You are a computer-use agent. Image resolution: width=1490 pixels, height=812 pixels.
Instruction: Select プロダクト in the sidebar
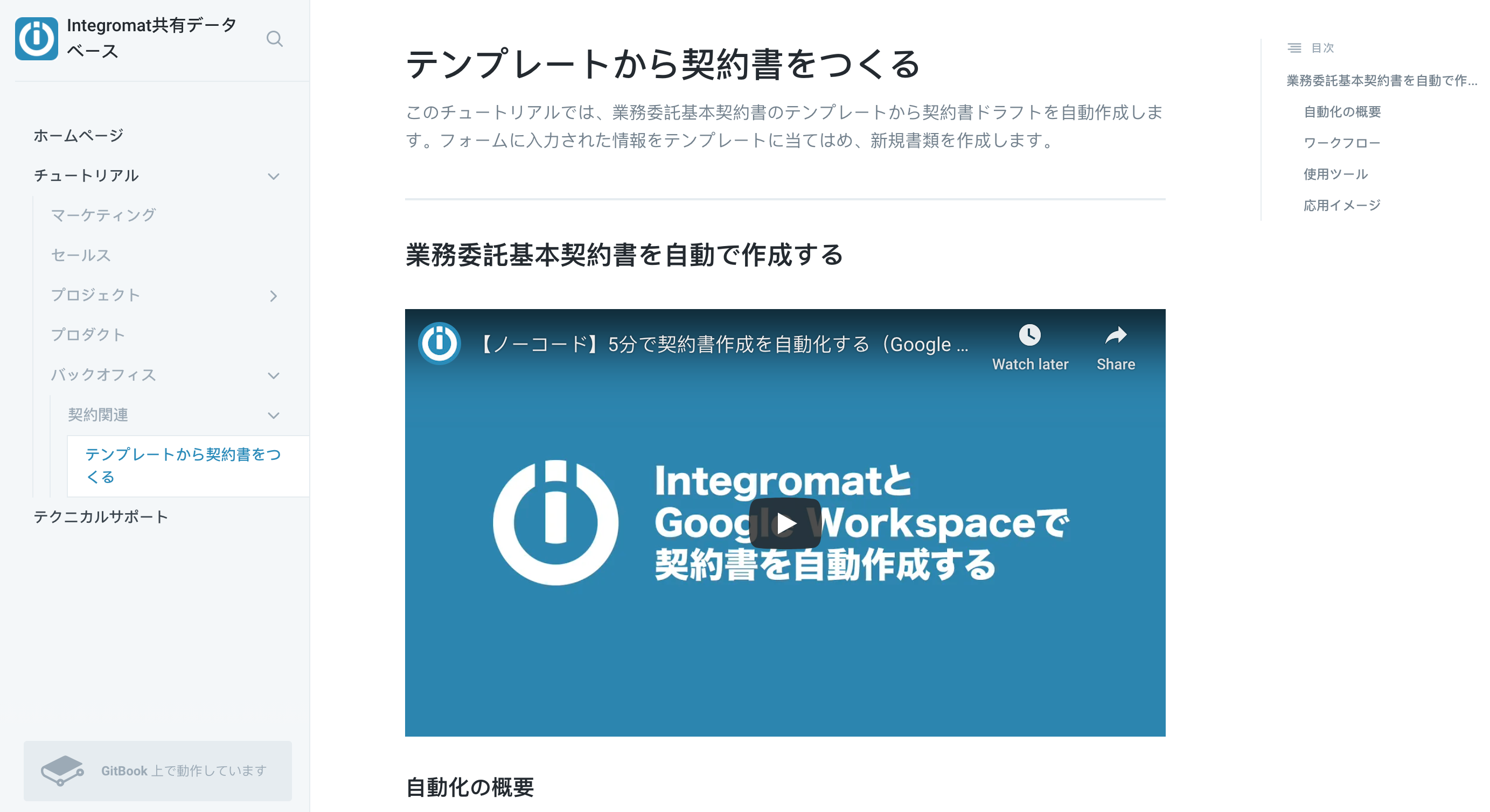pyautogui.click(x=88, y=335)
